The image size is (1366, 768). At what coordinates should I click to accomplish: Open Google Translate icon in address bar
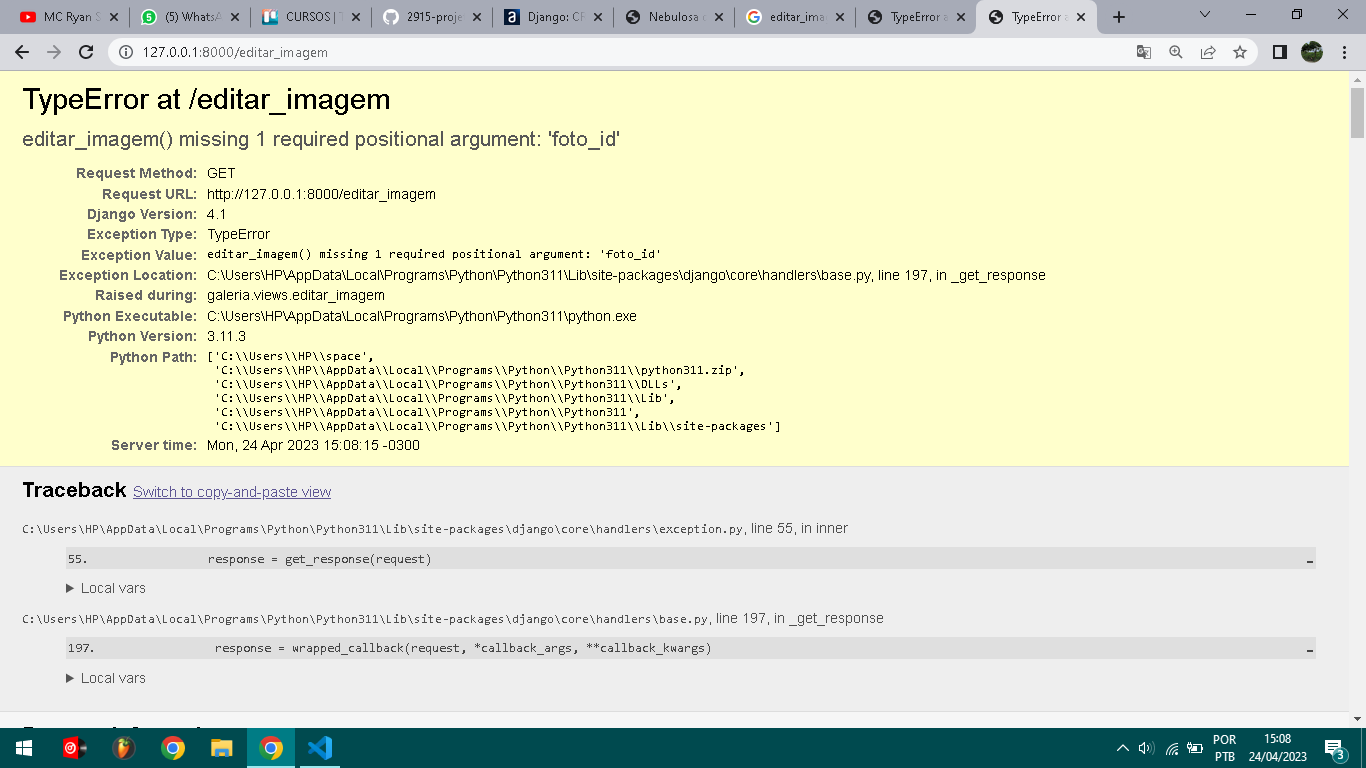pyautogui.click(x=1144, y=52)
